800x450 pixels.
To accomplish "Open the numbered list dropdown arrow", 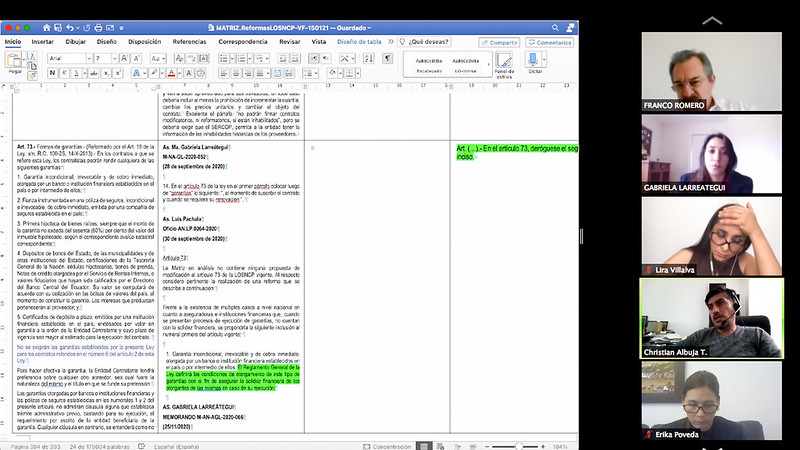I will point(250,59).
